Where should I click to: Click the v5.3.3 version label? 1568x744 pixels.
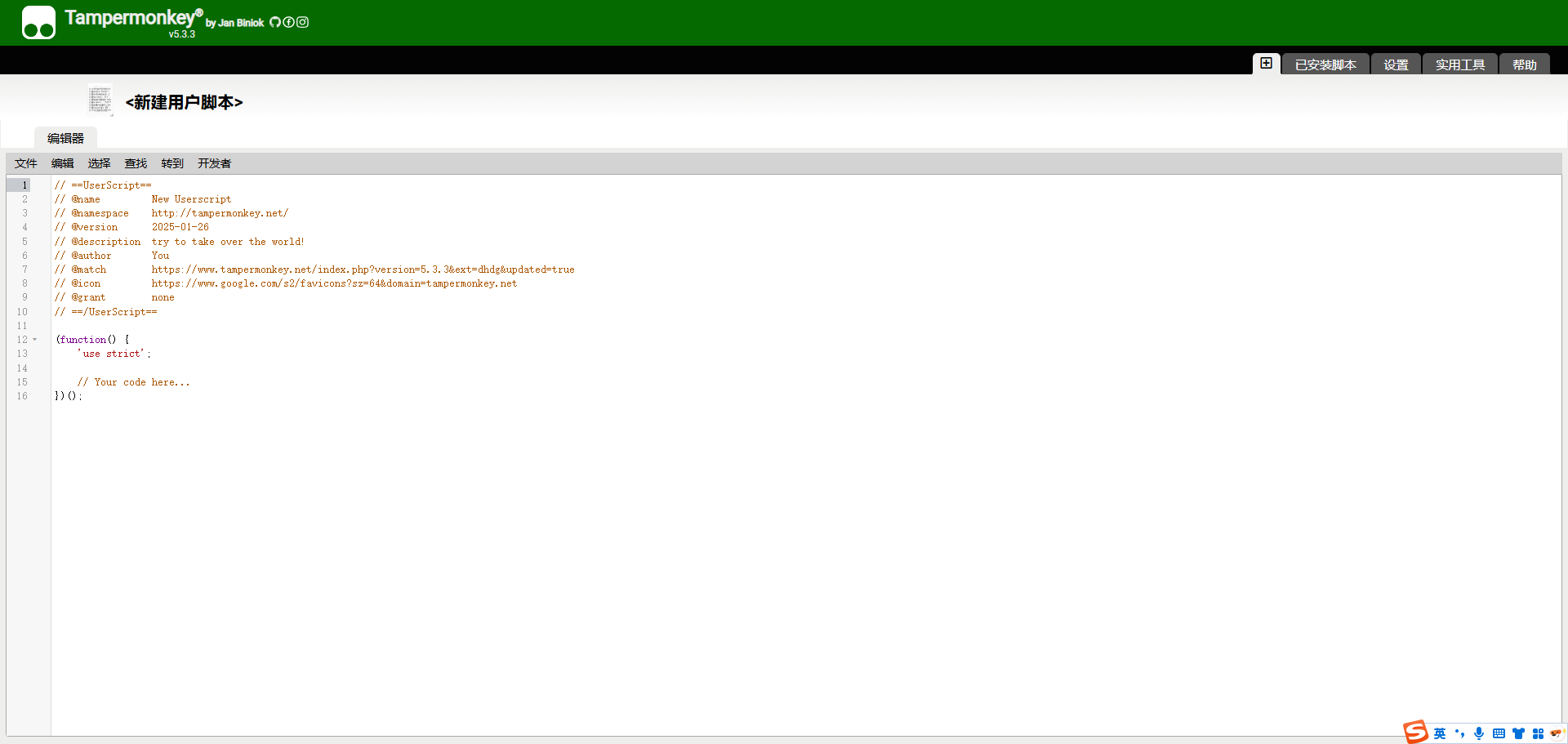[181, 34]
